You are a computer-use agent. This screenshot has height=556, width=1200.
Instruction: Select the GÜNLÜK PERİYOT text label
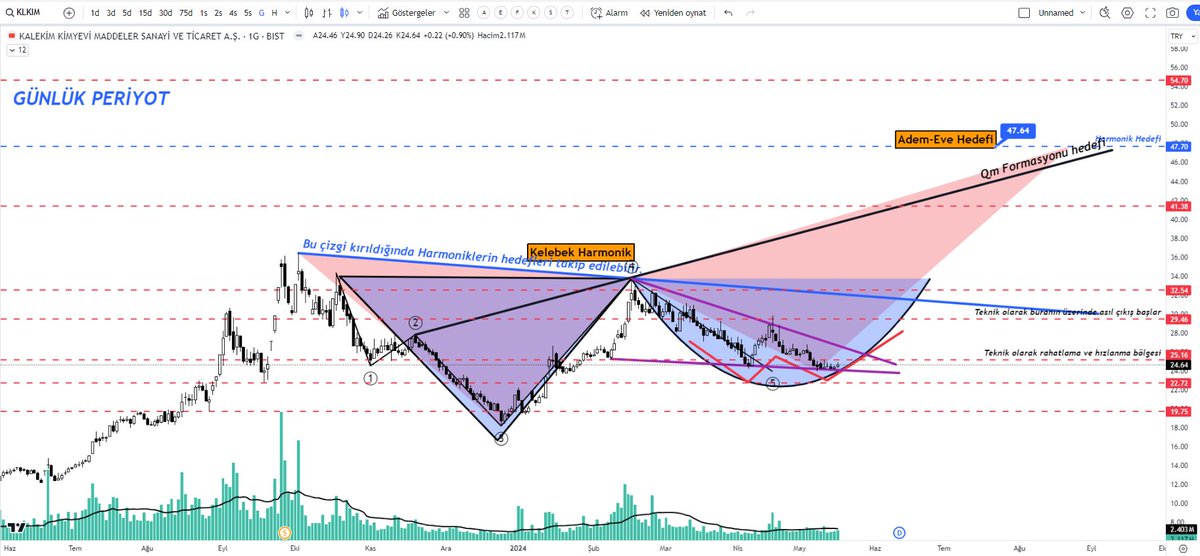[91, 99]
